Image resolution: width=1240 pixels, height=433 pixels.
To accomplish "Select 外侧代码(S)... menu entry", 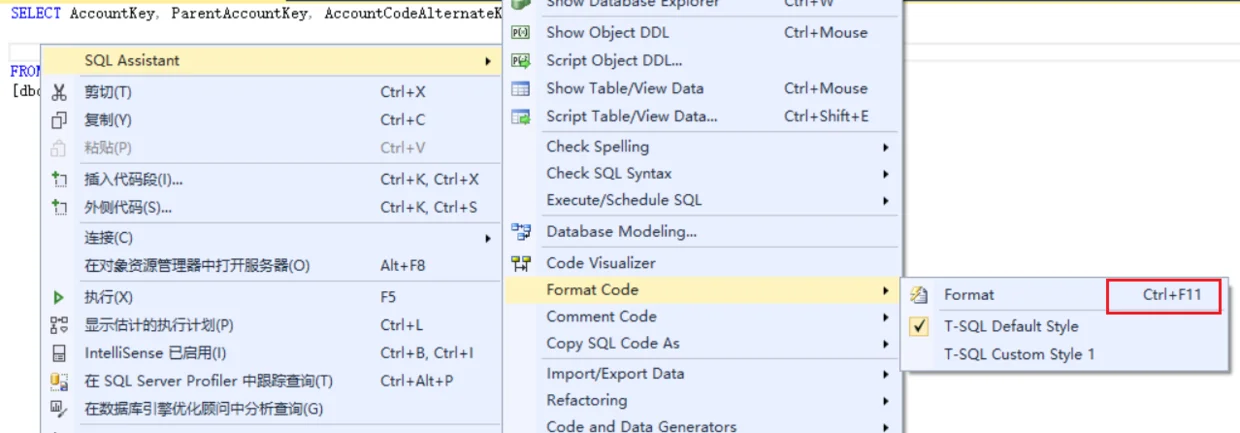I will (x=271, y=208).
